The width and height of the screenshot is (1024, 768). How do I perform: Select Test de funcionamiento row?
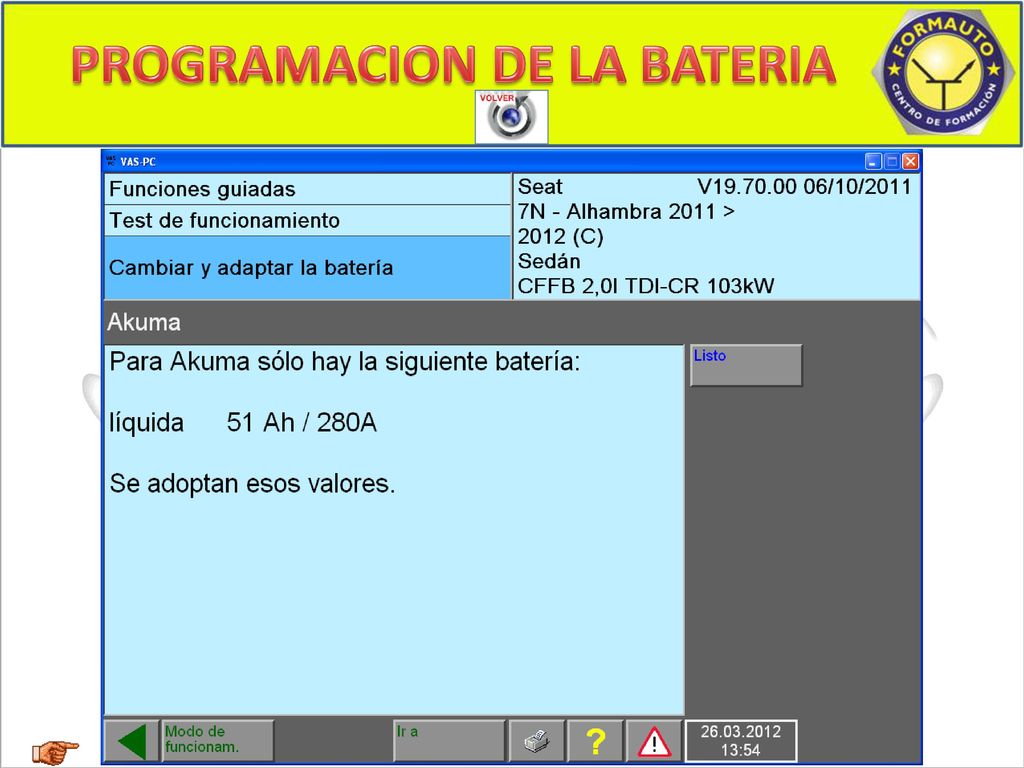pyautogui.click(x=307, y=221)
